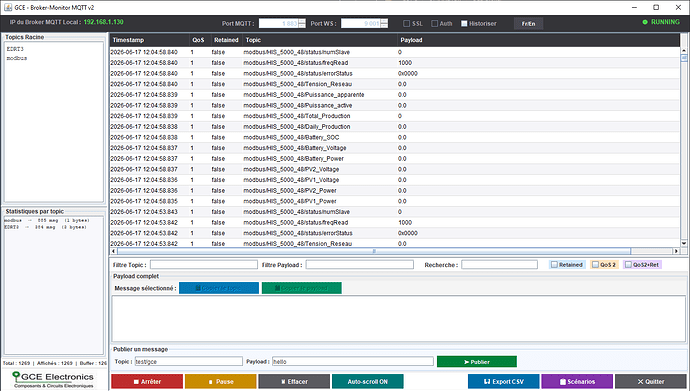Enable the SSL checkbox
The height and width of the screenshot is (391, 690).
click(x=407, y=23)
